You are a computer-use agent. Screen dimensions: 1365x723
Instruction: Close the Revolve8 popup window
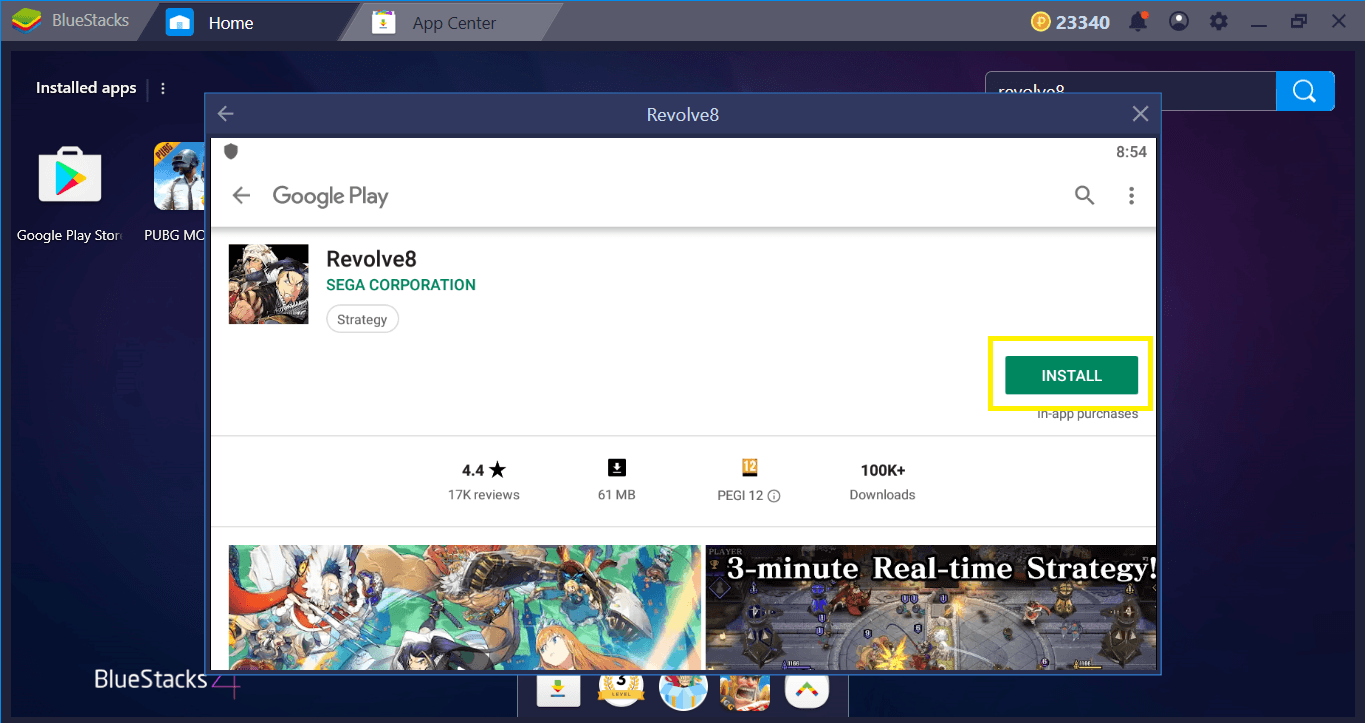coord(1139,114)
